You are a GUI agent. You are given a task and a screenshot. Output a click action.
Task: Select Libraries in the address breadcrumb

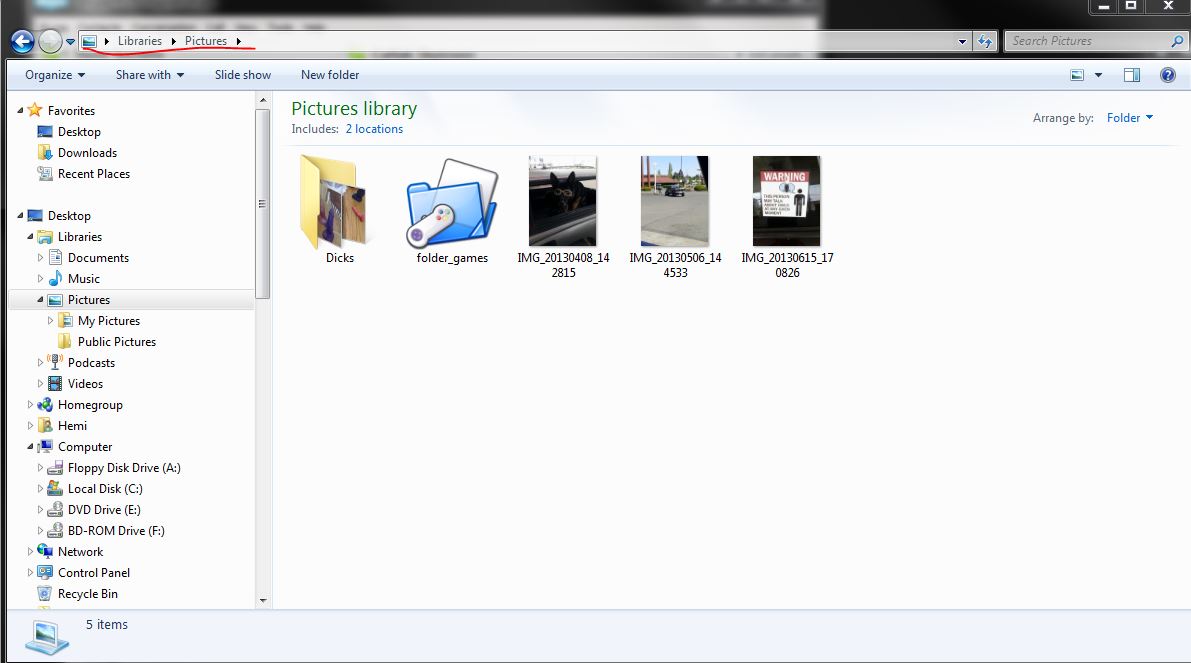[140, 41]
